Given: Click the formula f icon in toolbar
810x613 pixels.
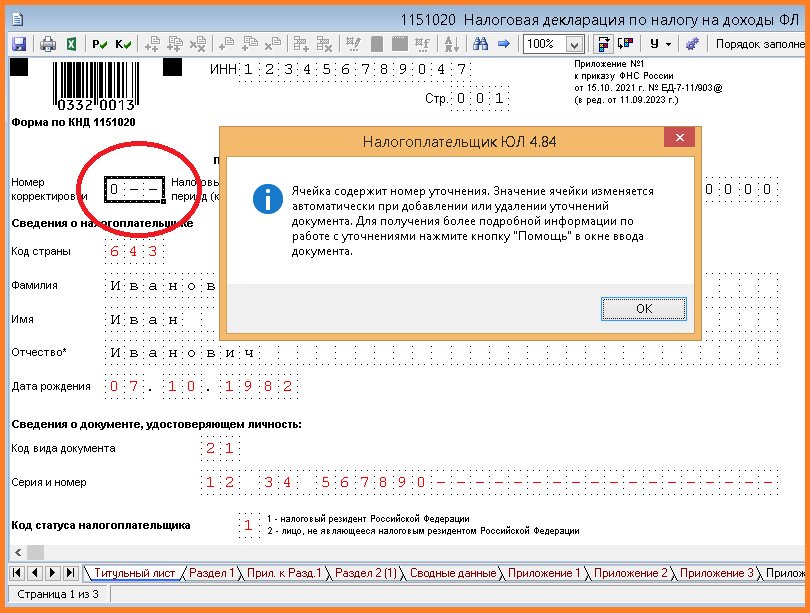Looking at the screenshot, I should (422, 44).
